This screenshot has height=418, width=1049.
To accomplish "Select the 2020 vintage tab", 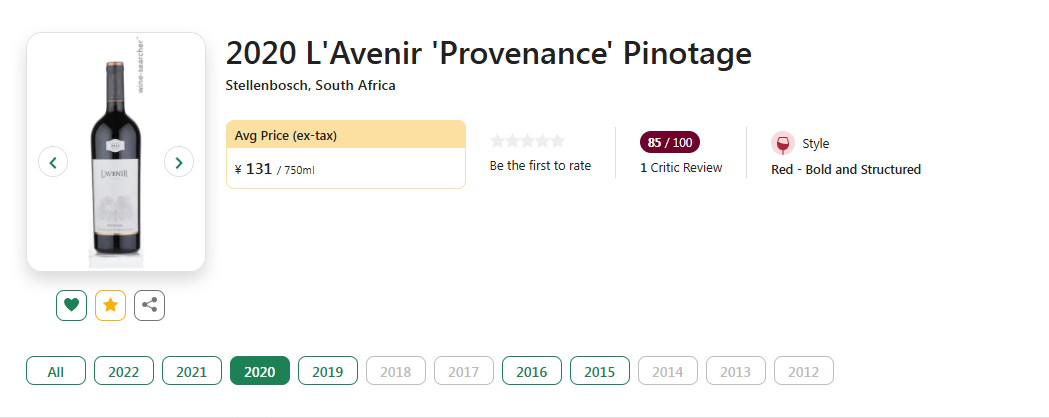I will coord(259,371).
